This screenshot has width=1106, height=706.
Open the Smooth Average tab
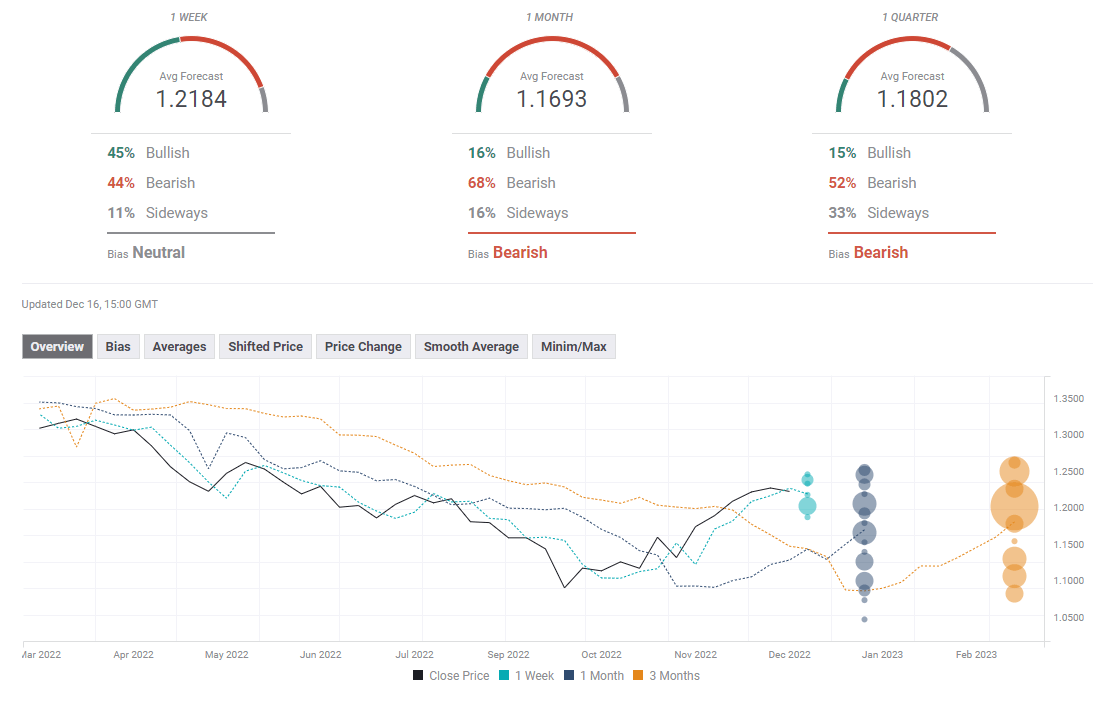471,347
